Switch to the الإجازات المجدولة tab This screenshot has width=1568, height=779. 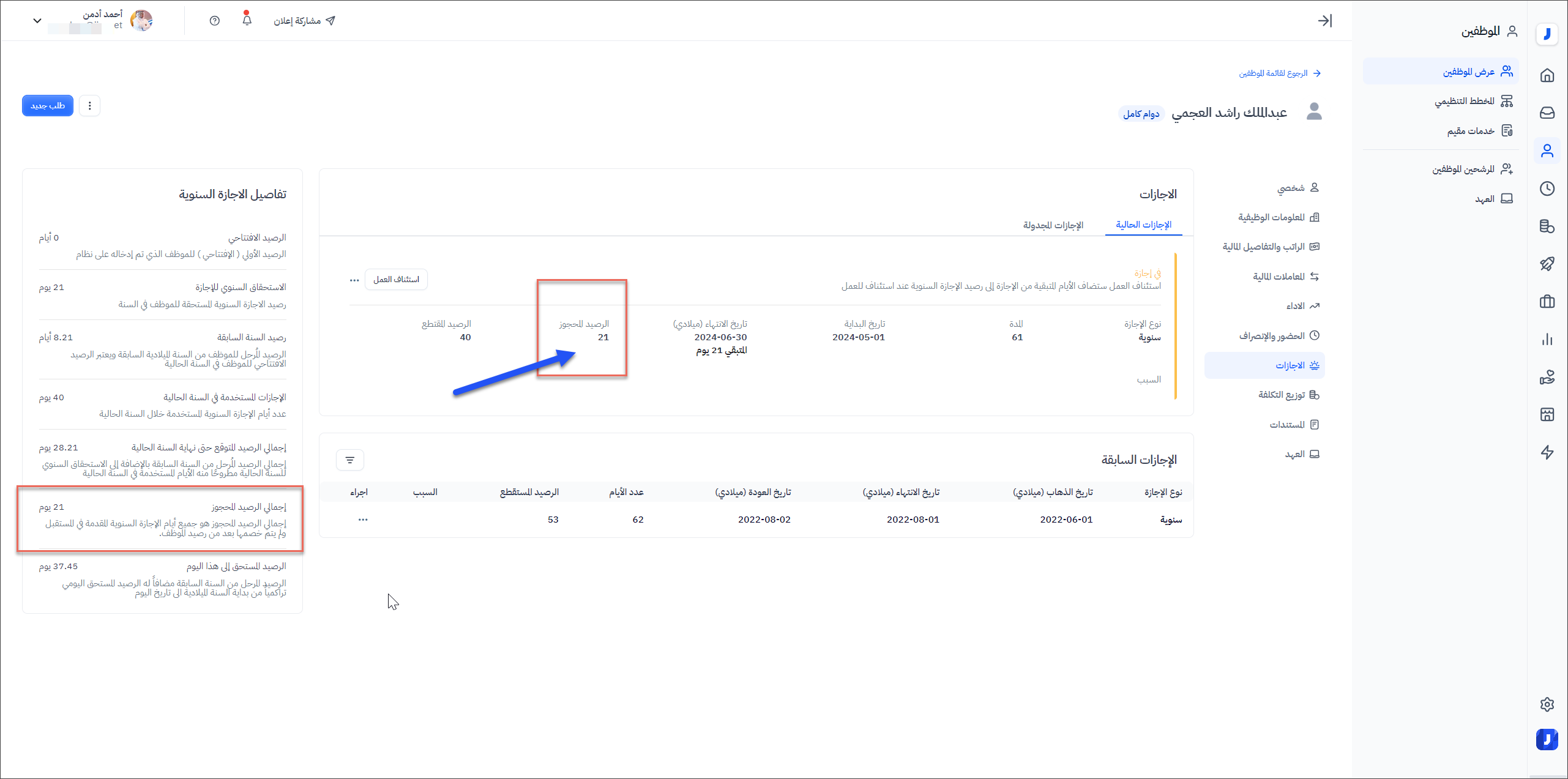tap(1053, 225)
